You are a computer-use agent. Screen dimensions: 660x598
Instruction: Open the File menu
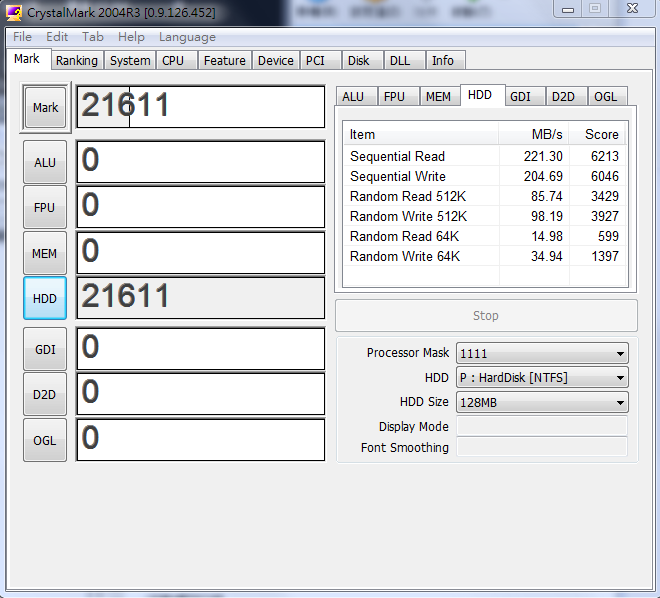click(x=22, y=37)
